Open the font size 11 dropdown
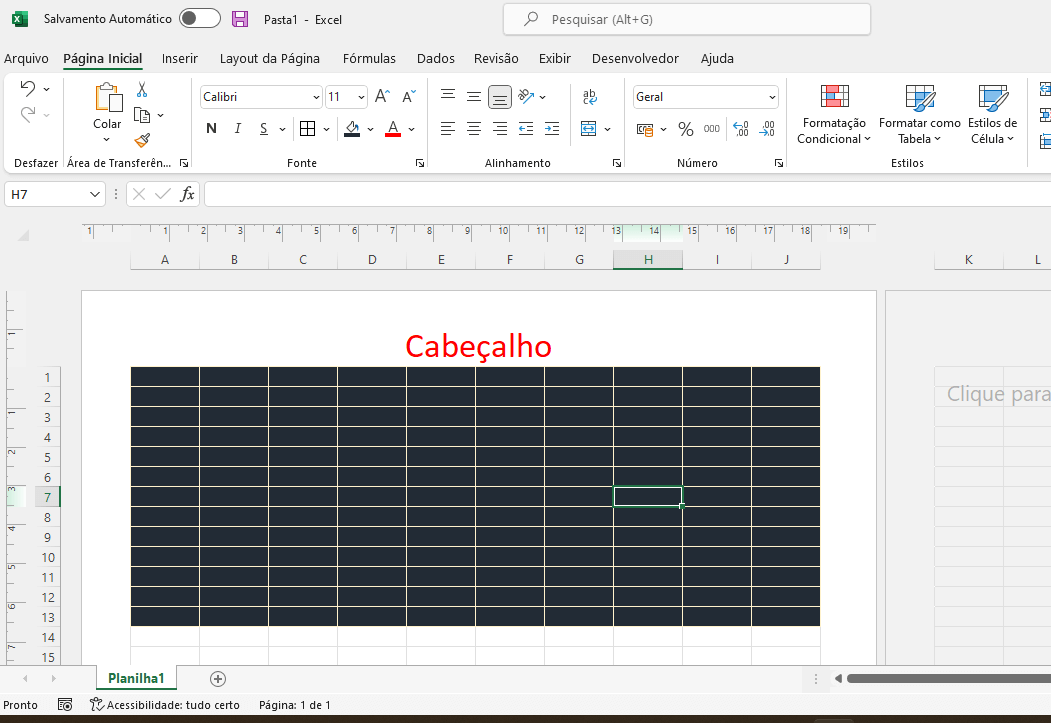The height and width of the screenshot is (723, 1051). pyautogui.click(x=361, y=97)
